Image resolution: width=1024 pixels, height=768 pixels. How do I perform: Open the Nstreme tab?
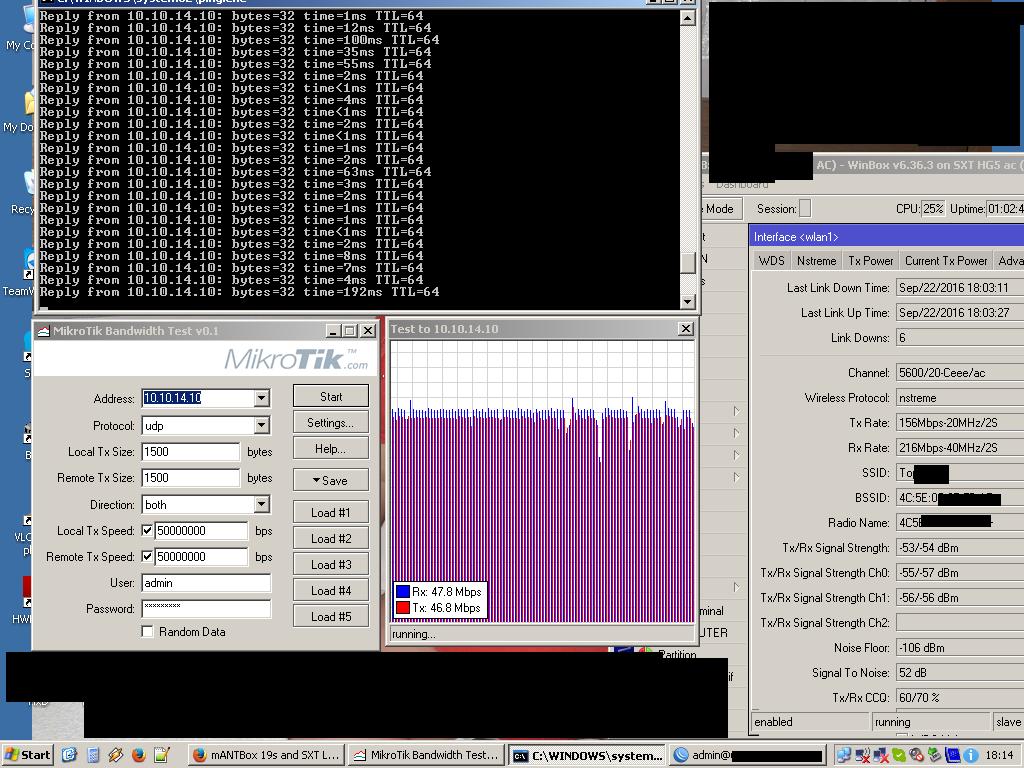point(816,261)
